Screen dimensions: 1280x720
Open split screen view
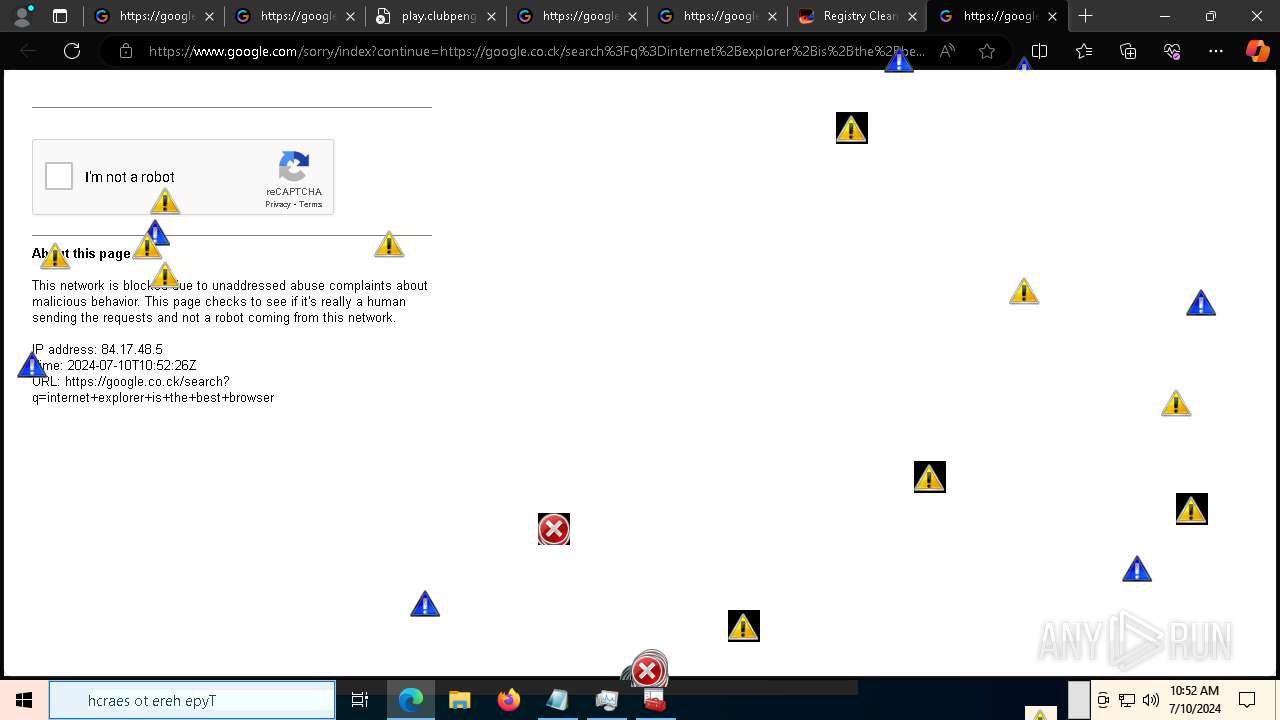pyautogui.click(x=1039, y=51)
